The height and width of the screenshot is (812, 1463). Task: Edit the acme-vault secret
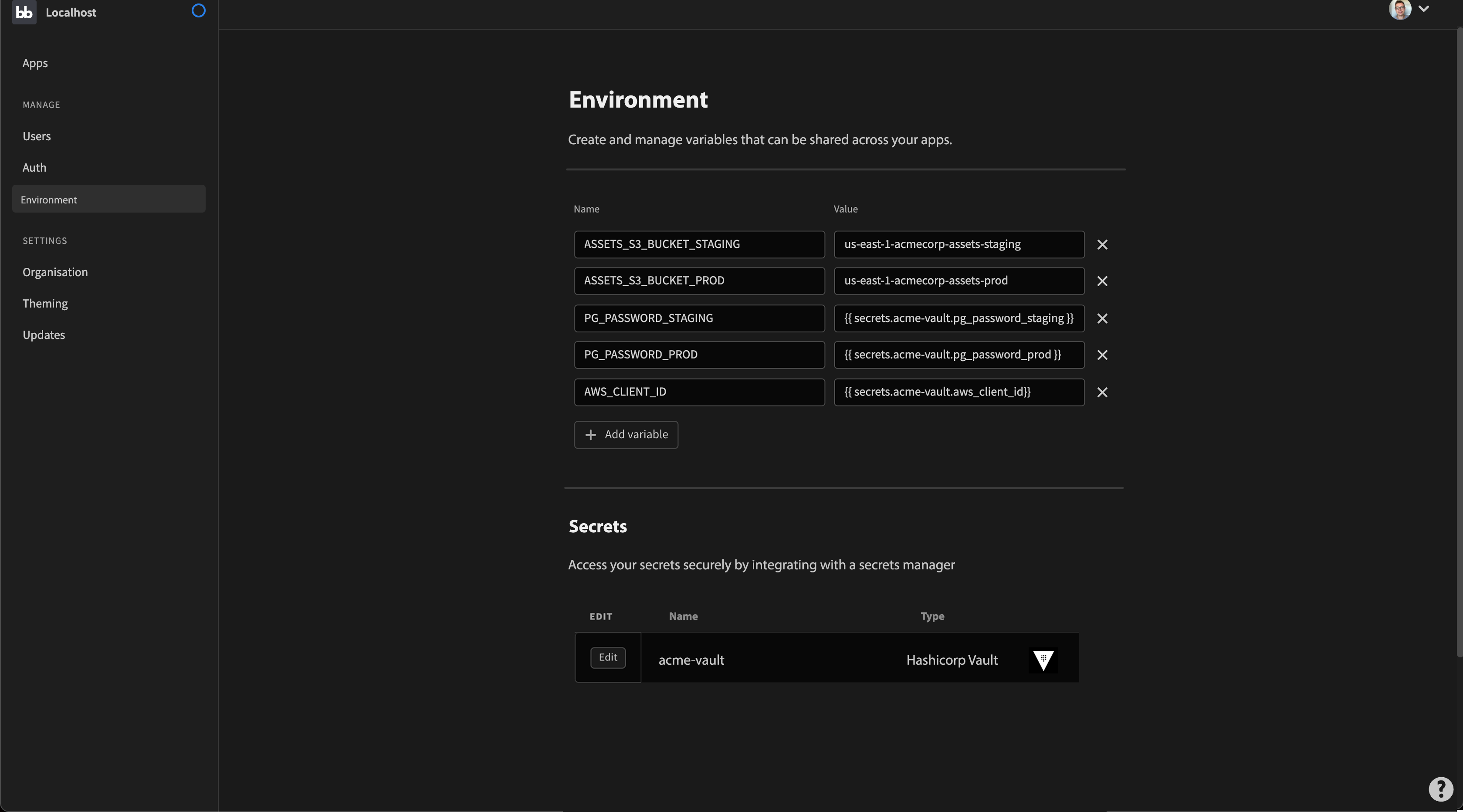tap(608, 657)
